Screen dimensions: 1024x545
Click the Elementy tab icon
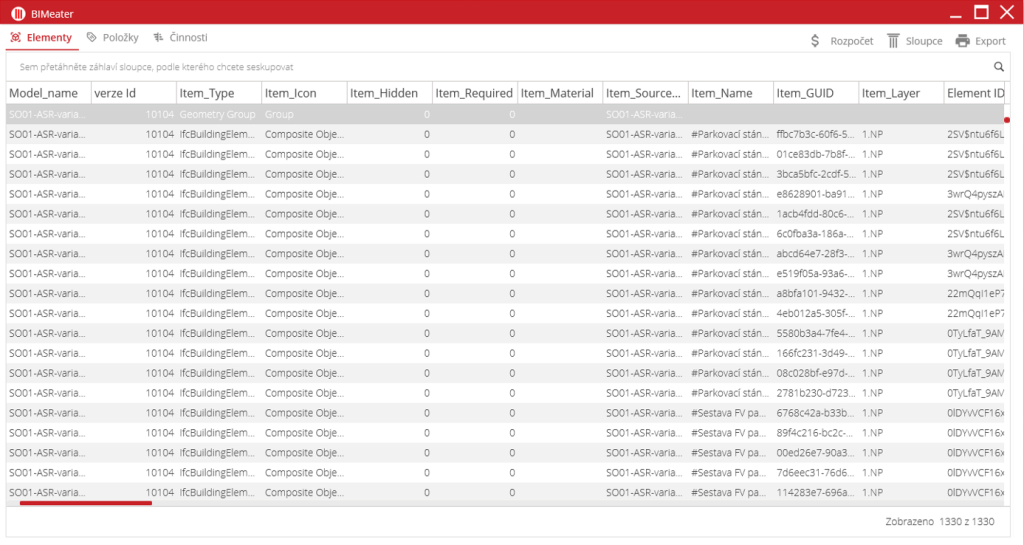(16, 38)
